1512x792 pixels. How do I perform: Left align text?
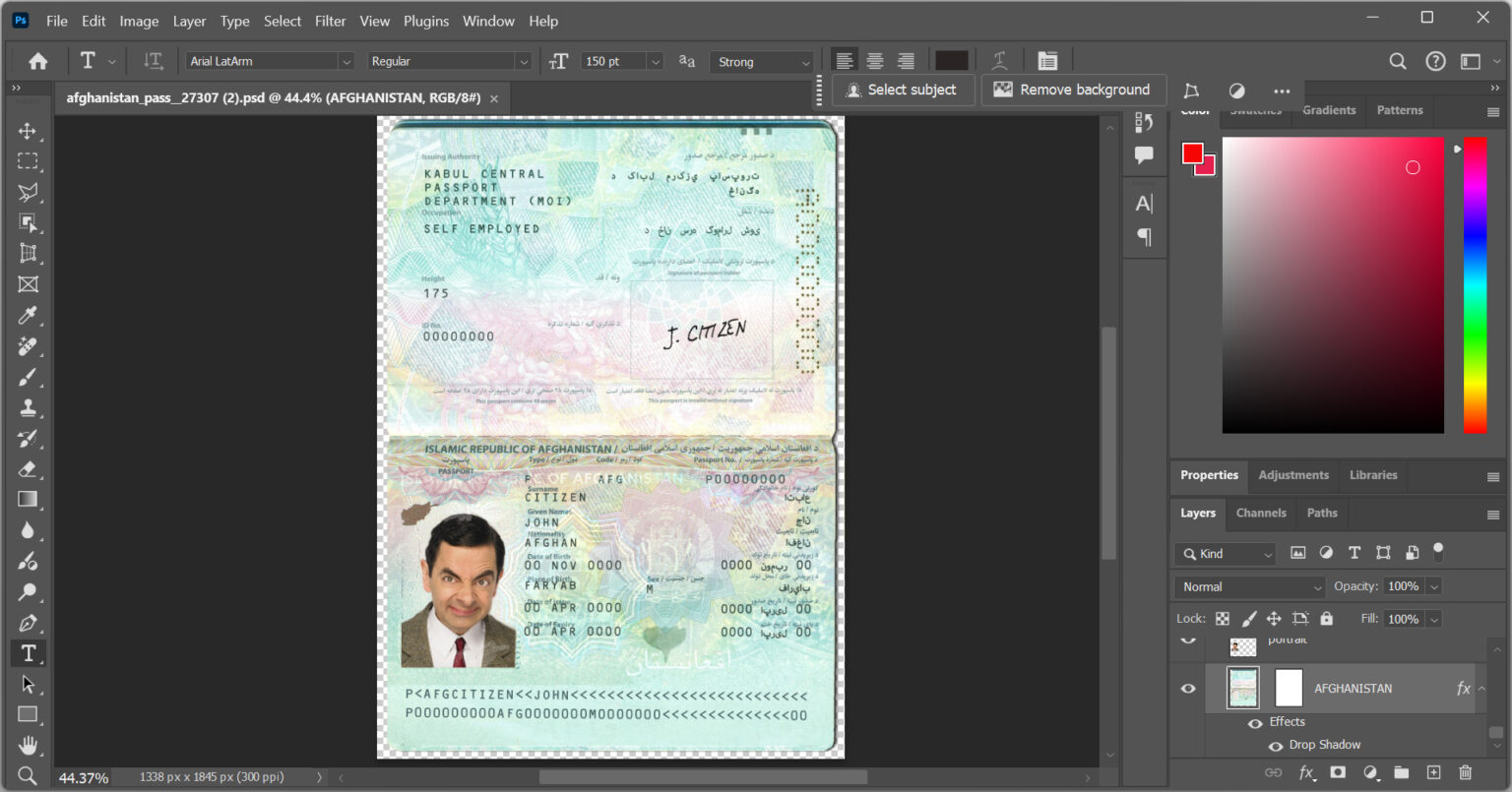845,61
